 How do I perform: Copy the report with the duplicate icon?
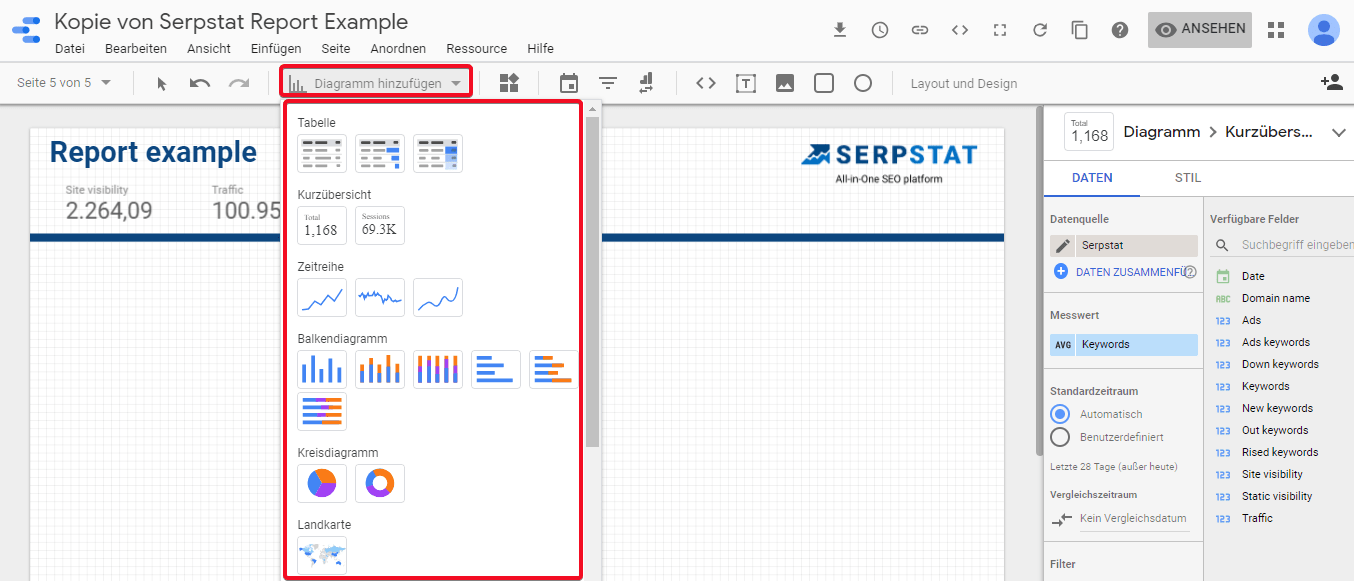[x=1080, y=30]
